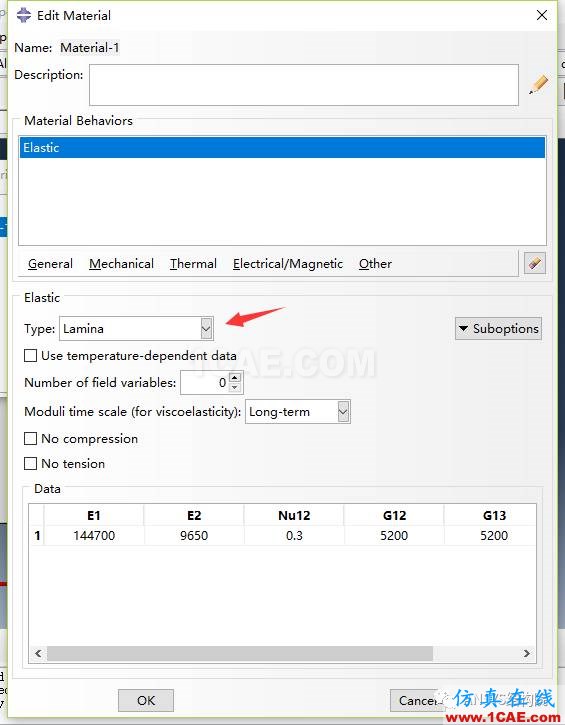565x725 pixels.
Task: Open the Thermal menu
Action: [x=193, y=264]
